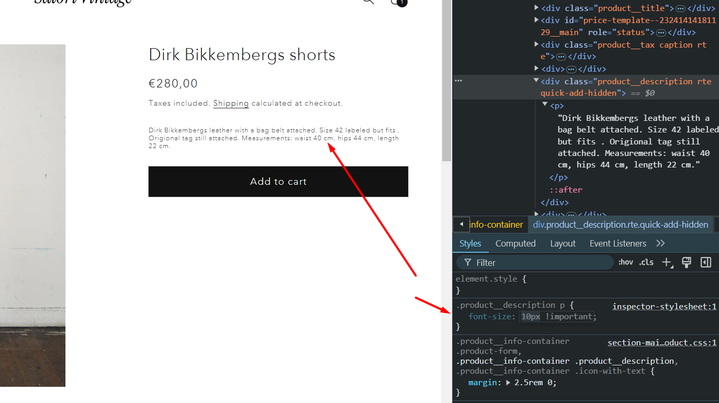Toggle the computed styles sidebar icon
Viewport: 719px width, 403px height.
tap(706, 262)
